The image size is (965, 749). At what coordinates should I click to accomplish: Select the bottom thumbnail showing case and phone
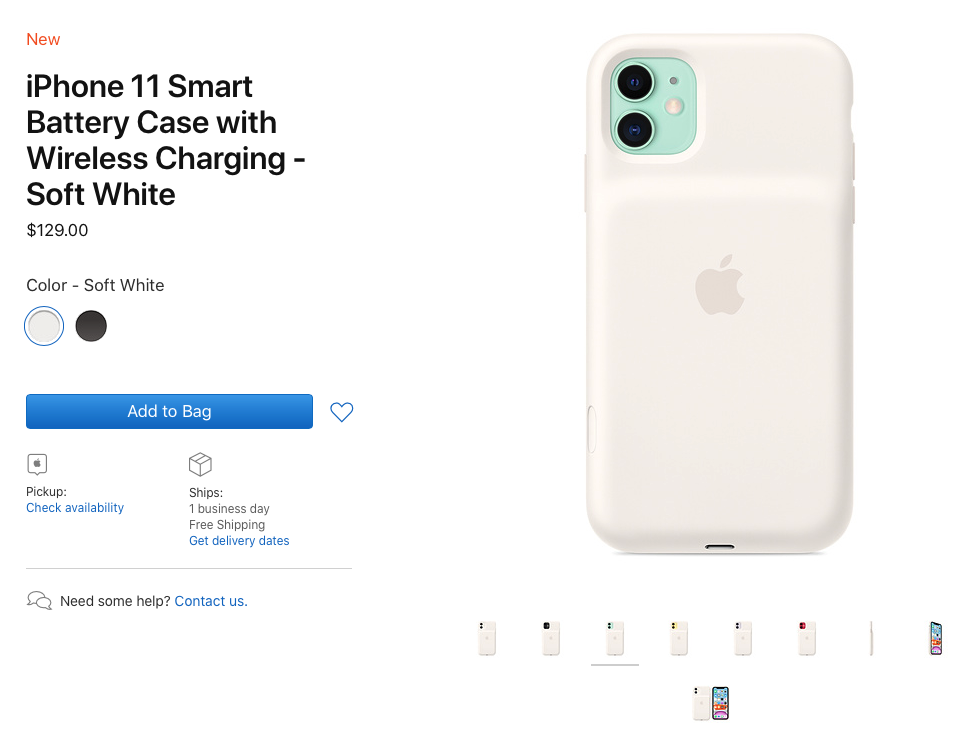710,703
